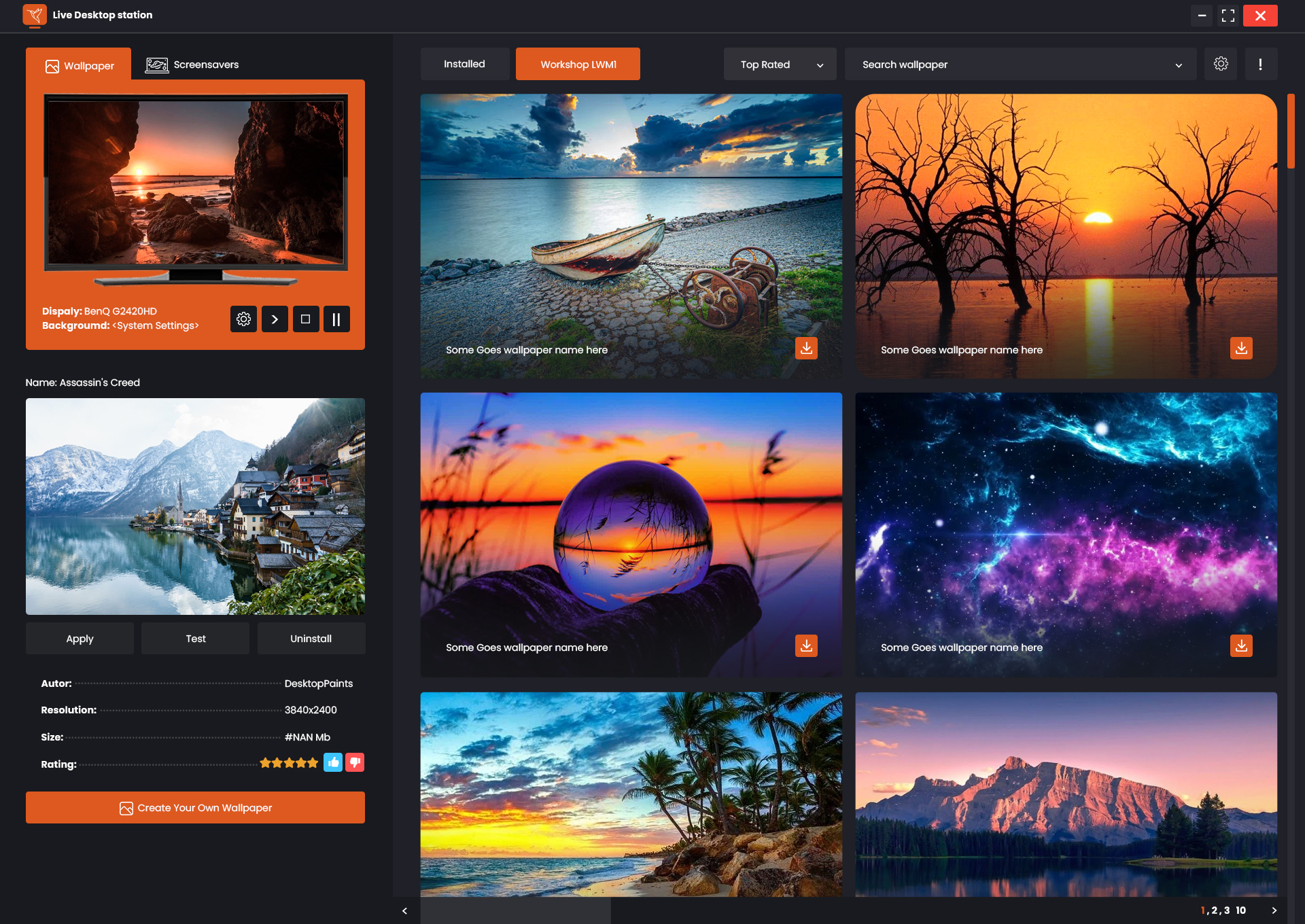Open application settings gear near search bar
Screen dimensions: 1305x924
click(1221, 63)
